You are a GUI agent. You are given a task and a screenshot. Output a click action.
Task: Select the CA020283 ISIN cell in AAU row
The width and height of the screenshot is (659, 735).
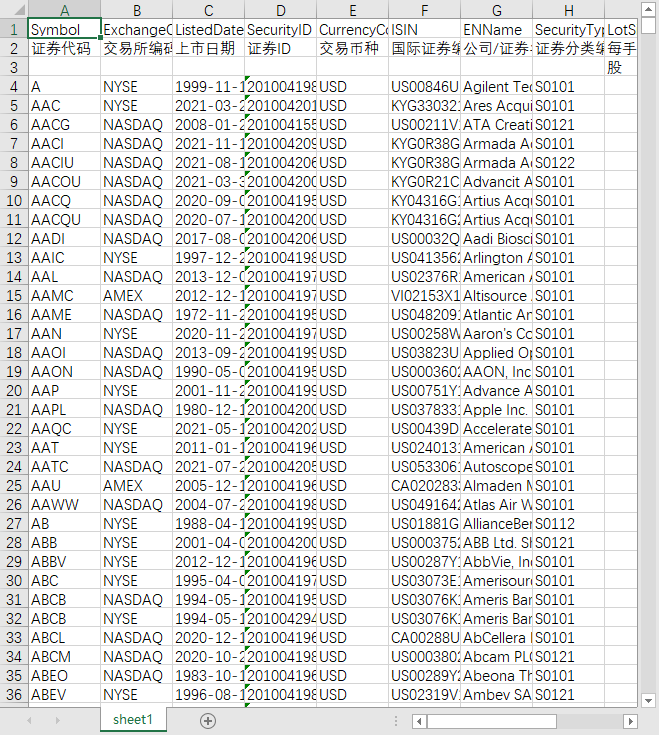click(x=425, y=486)
